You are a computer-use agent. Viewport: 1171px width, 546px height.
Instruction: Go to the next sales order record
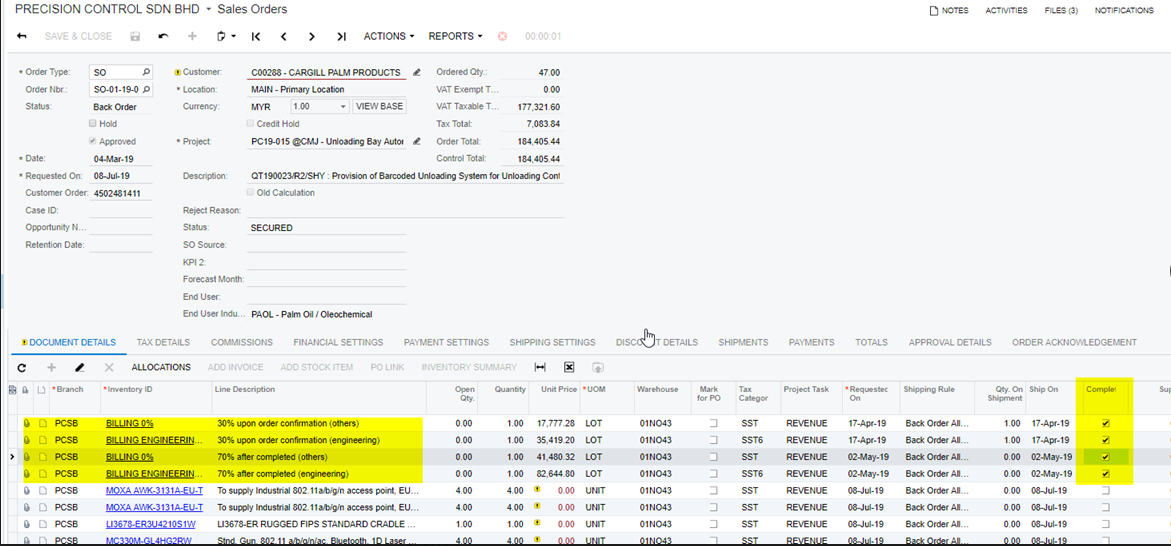click(312, 37)
